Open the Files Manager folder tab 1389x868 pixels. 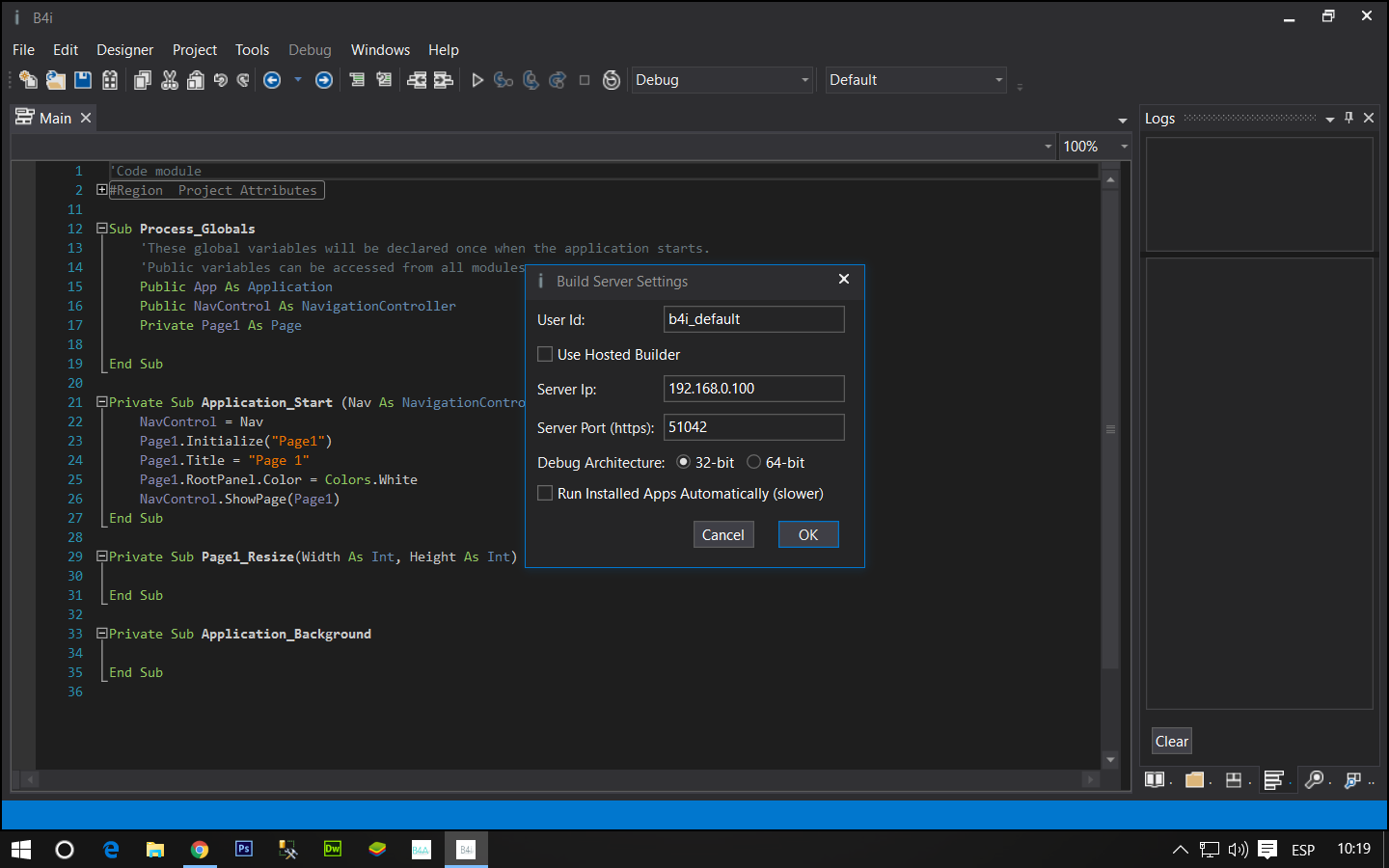pyautogui.click(x=1194, y=780)
